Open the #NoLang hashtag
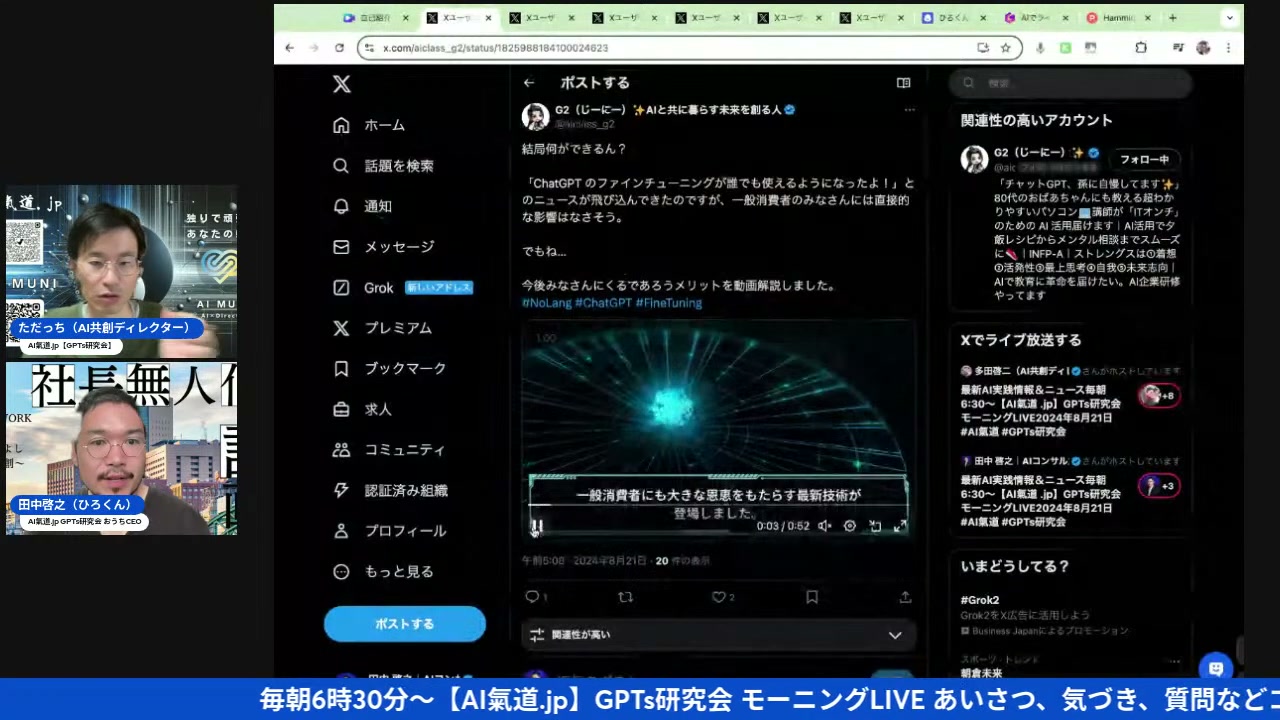The height and width of the screenshot is (720, 1280). pos(546,303)
